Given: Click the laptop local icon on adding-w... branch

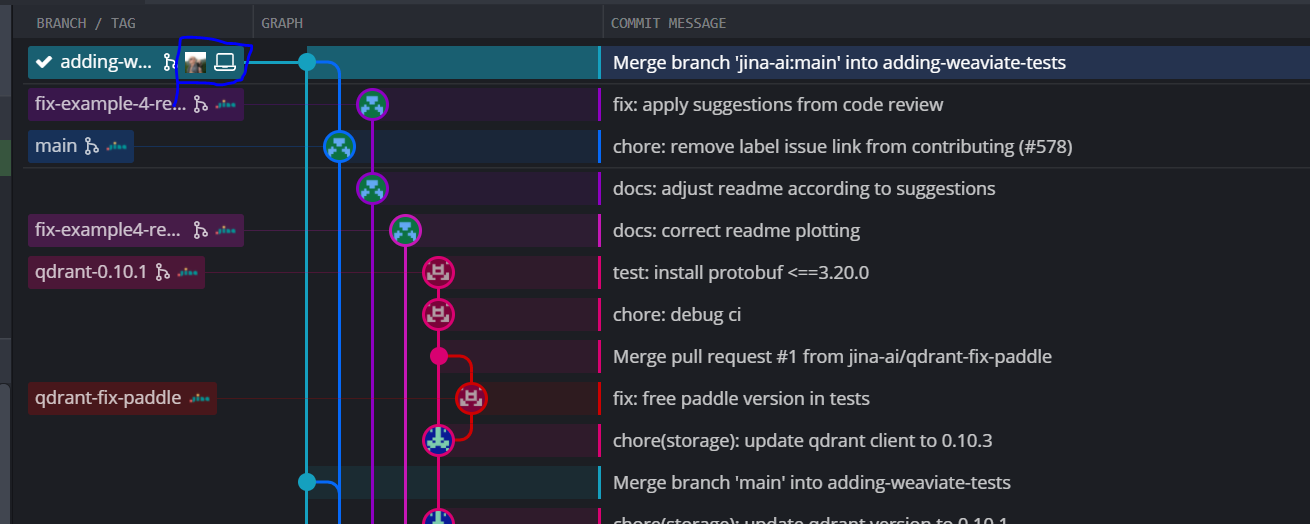Looking at the screenshot, I should pyautogui.click(x=225, y=63).
